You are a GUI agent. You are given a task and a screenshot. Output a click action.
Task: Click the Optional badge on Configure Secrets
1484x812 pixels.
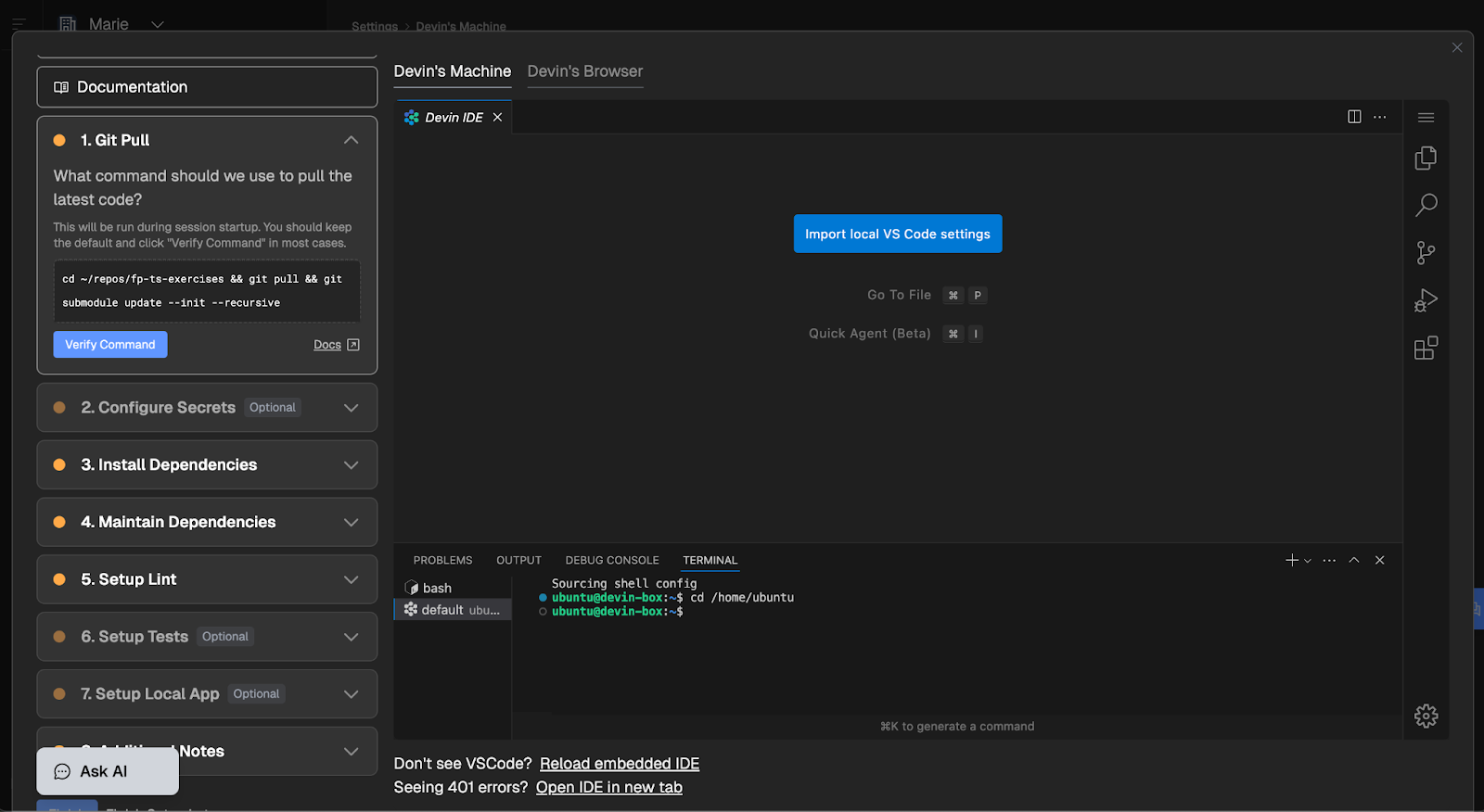(273, 408)
